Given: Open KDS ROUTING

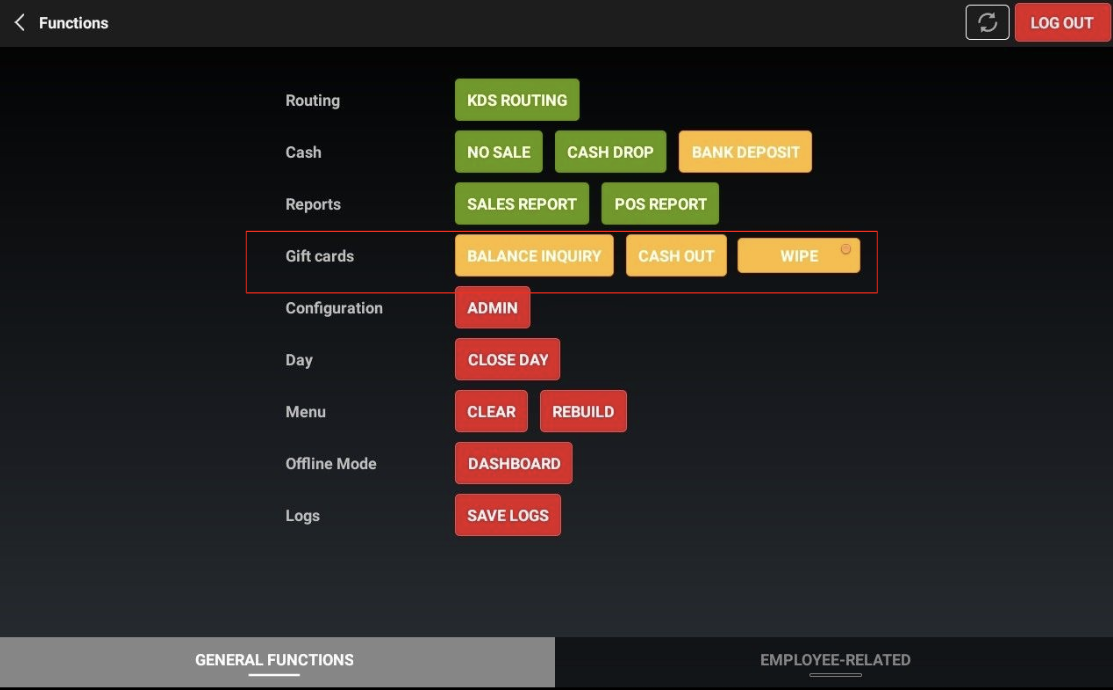Looking at the screenshot, I should 517,100.
